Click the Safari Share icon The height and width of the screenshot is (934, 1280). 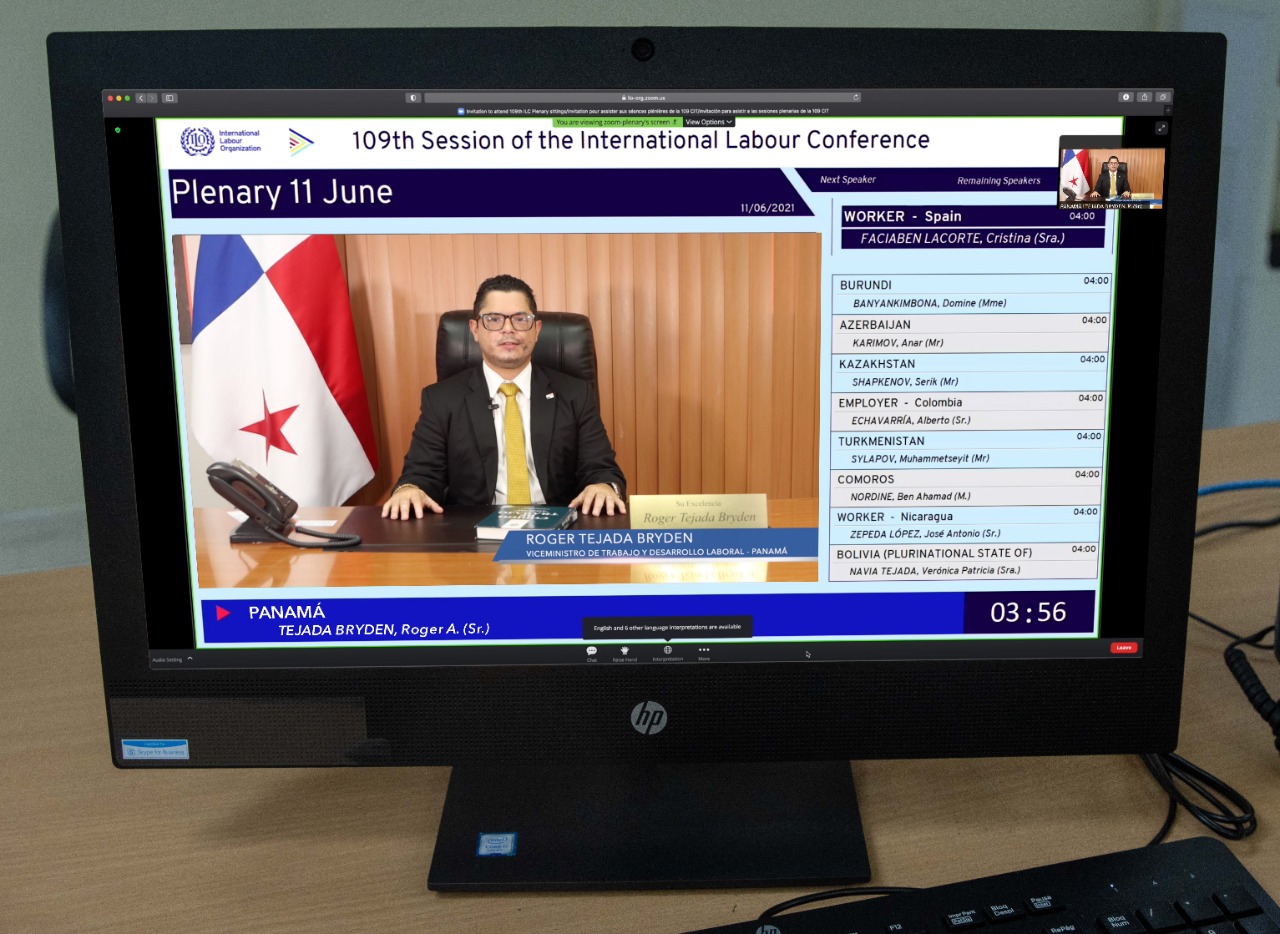click(1145, 97)
